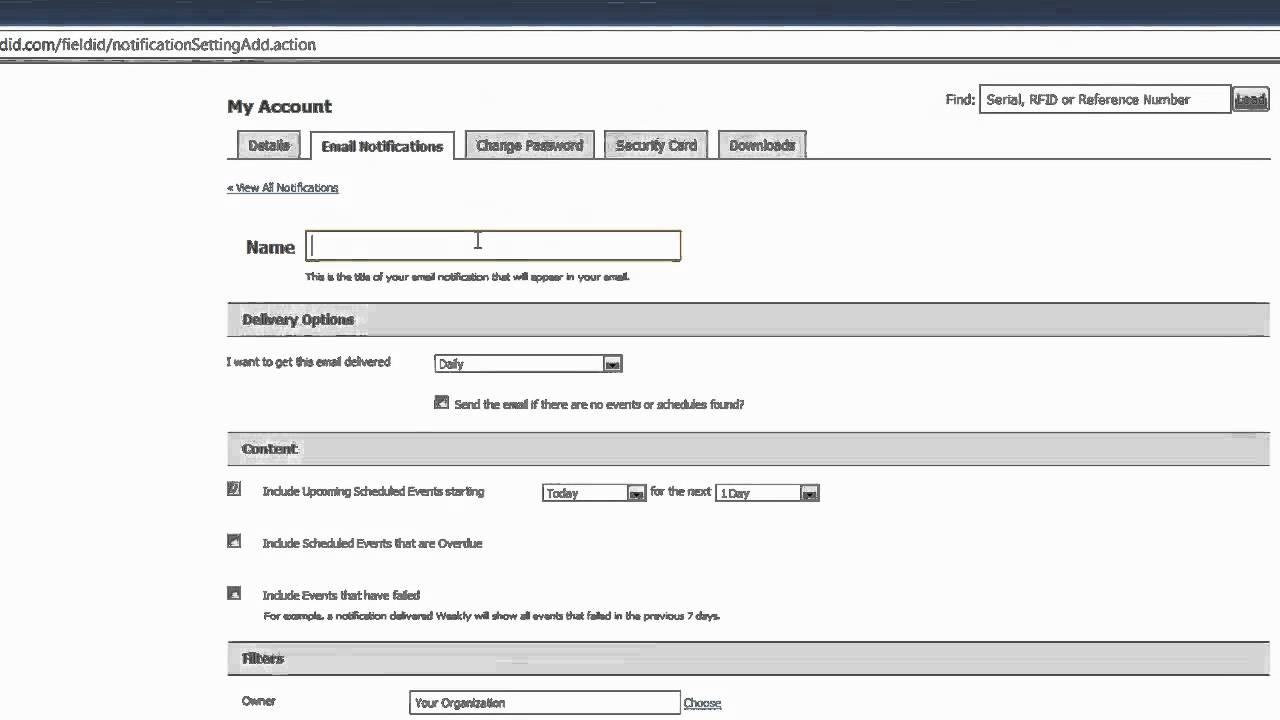
Task: Click the Choose owner link
Action: pos(702,703)
